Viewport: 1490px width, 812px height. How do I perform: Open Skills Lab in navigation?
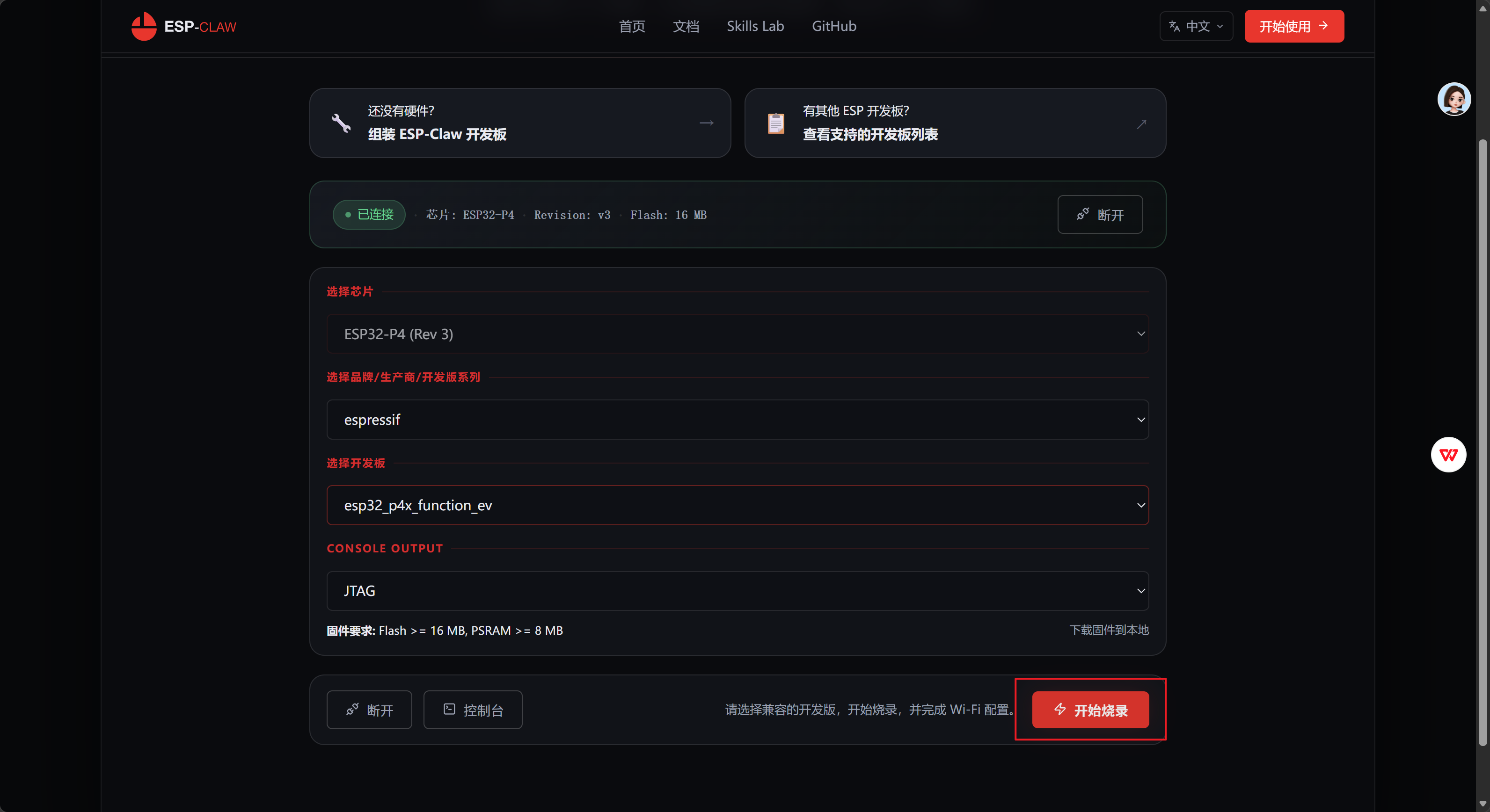coord(755,27)
